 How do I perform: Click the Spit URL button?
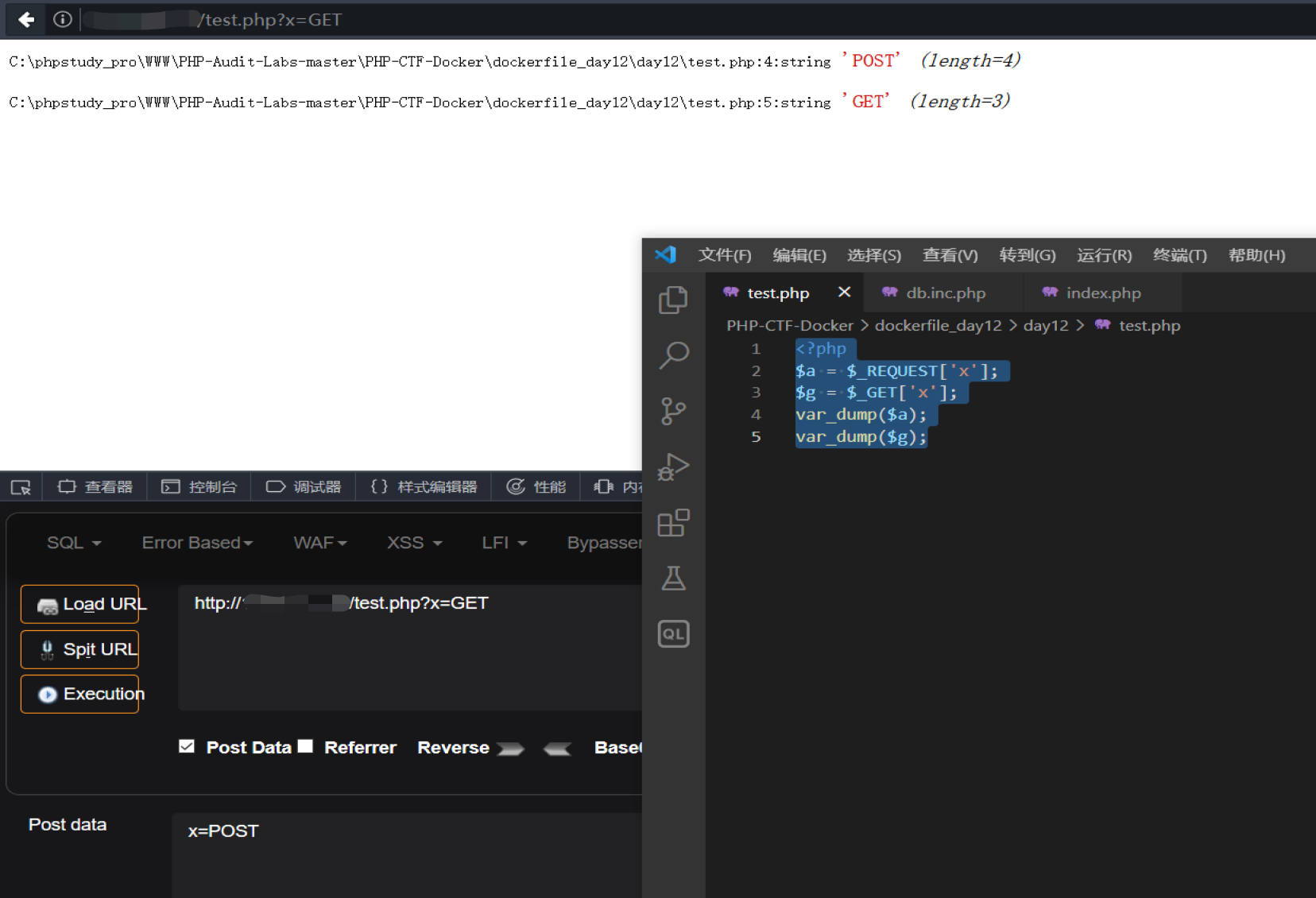(x=80, y=649)
